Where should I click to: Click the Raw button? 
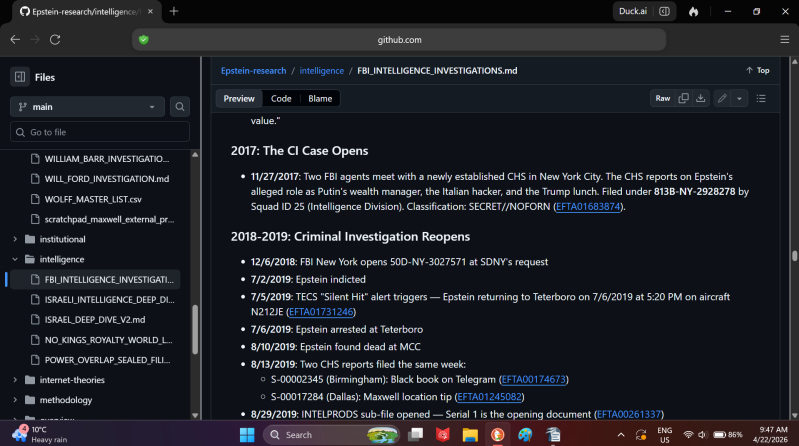click(x=662, y=98)
